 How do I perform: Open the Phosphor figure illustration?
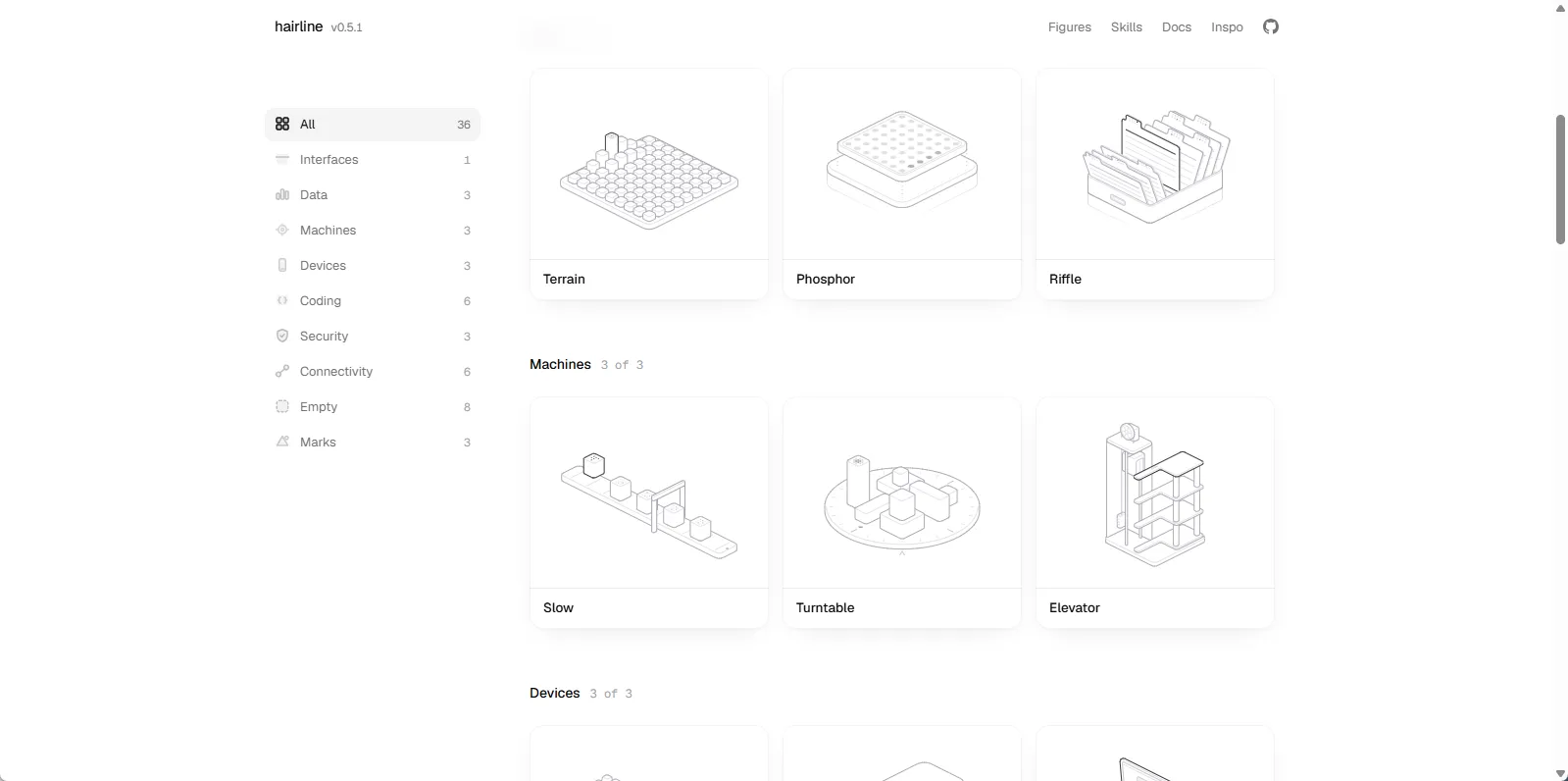tap(902, 159)
